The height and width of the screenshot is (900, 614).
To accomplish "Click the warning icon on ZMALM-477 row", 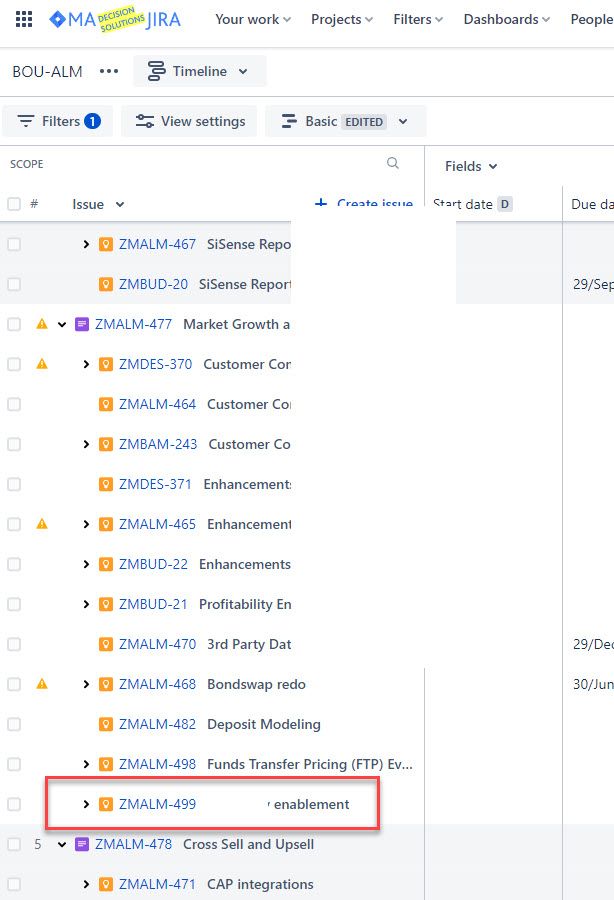I will [42, 324].
